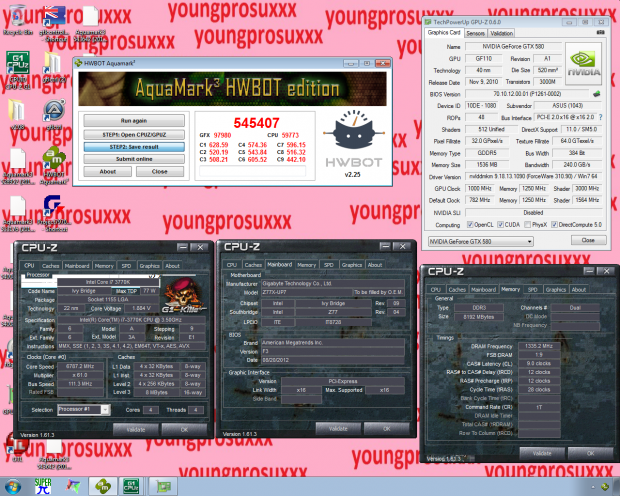Click Validate in the right CPU-Z Memory window
This screenshot has height=496, width=620.
[x=542, y=453]
